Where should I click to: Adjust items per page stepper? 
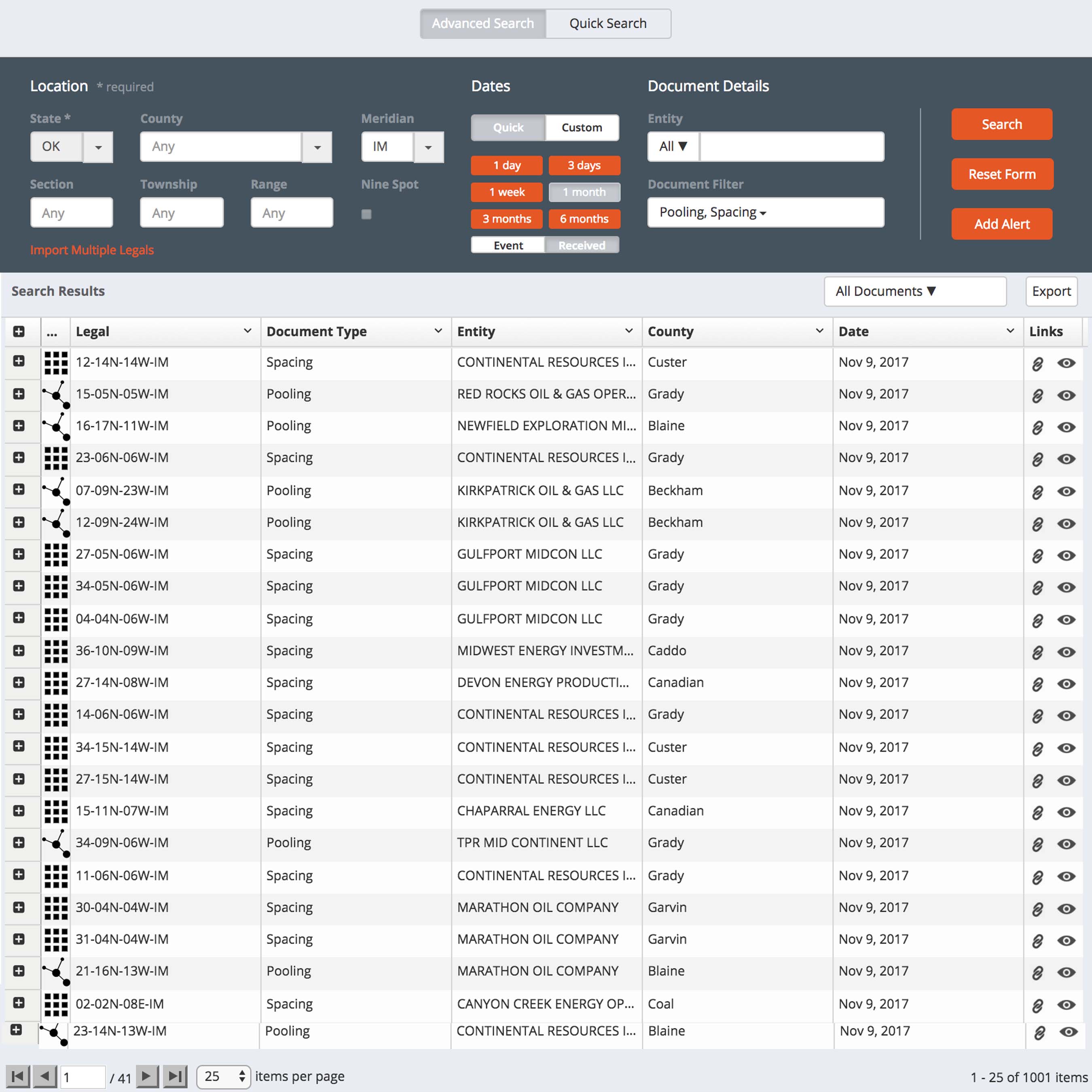(241, 1075)
